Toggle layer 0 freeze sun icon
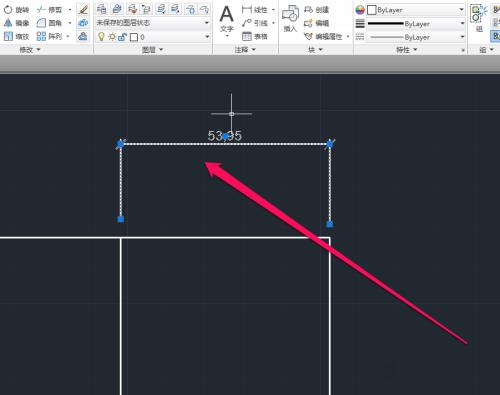The image size is (500, 395). click(112, 37)
